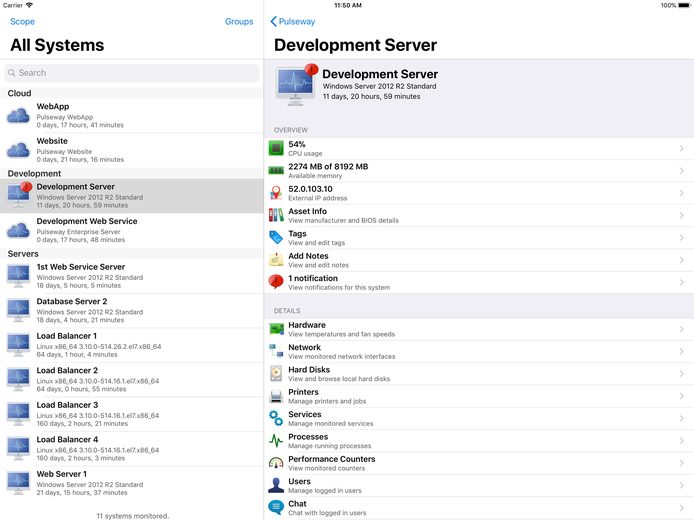Click the Load Balancer 1 monitor icon
Image resolution: width=694 pixels, height=520 pixels.
coord(18,345)
